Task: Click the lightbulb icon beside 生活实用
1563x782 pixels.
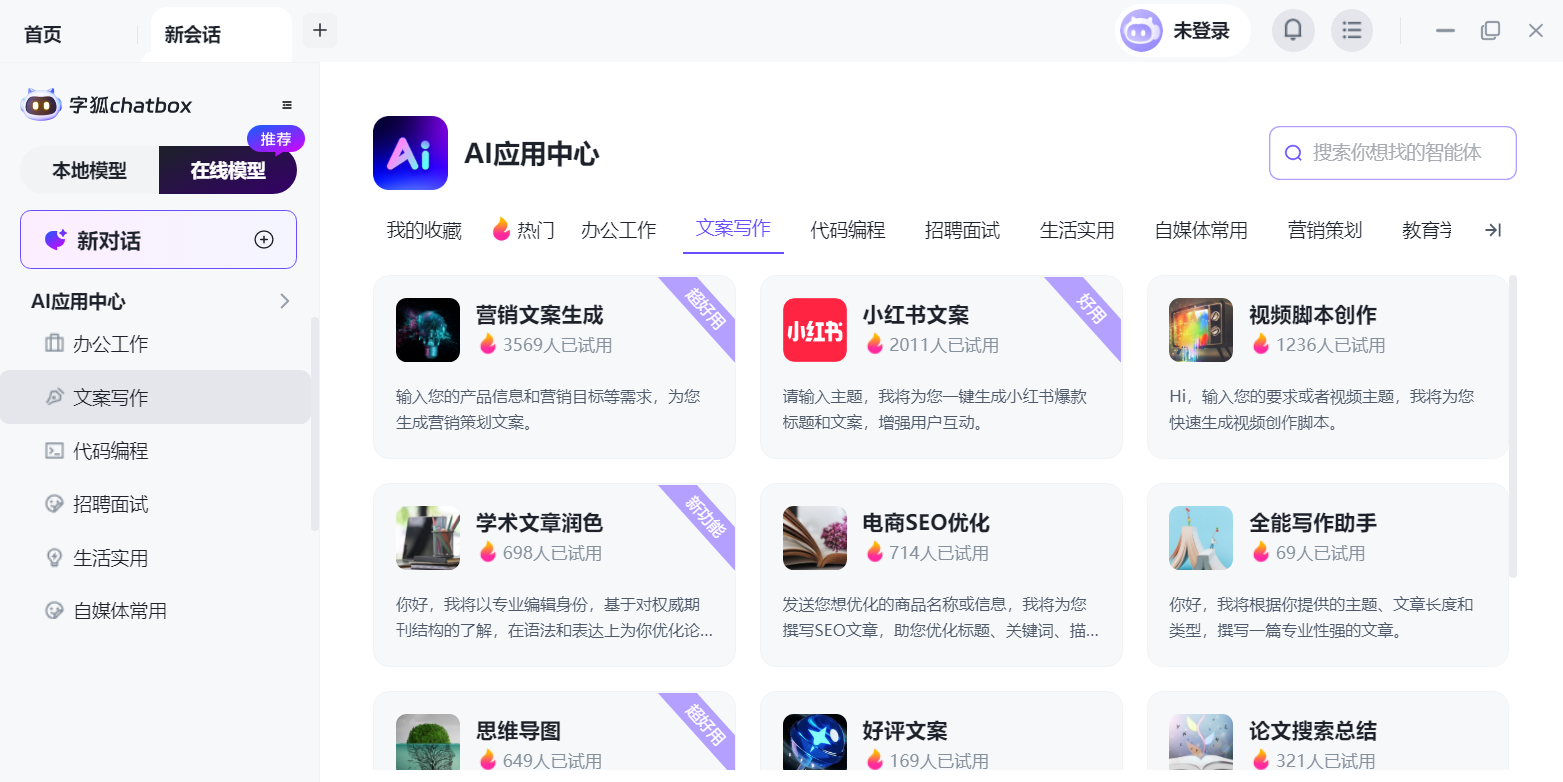Action: tap(54, 558)
